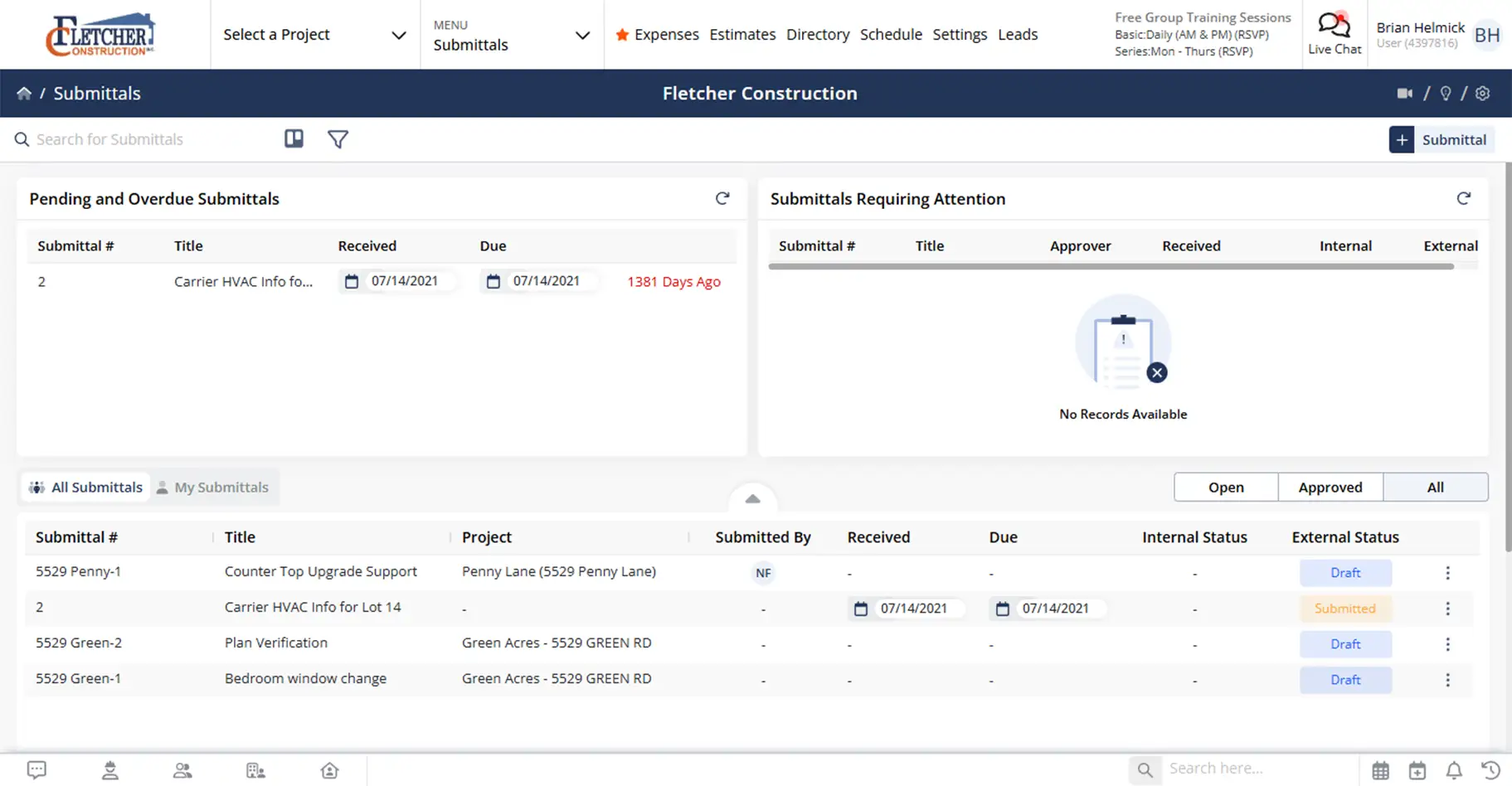Viewport: 1512px width, 786px height.
Task: Click Fletcher Construction logo
Action: [x=100, y=34]
